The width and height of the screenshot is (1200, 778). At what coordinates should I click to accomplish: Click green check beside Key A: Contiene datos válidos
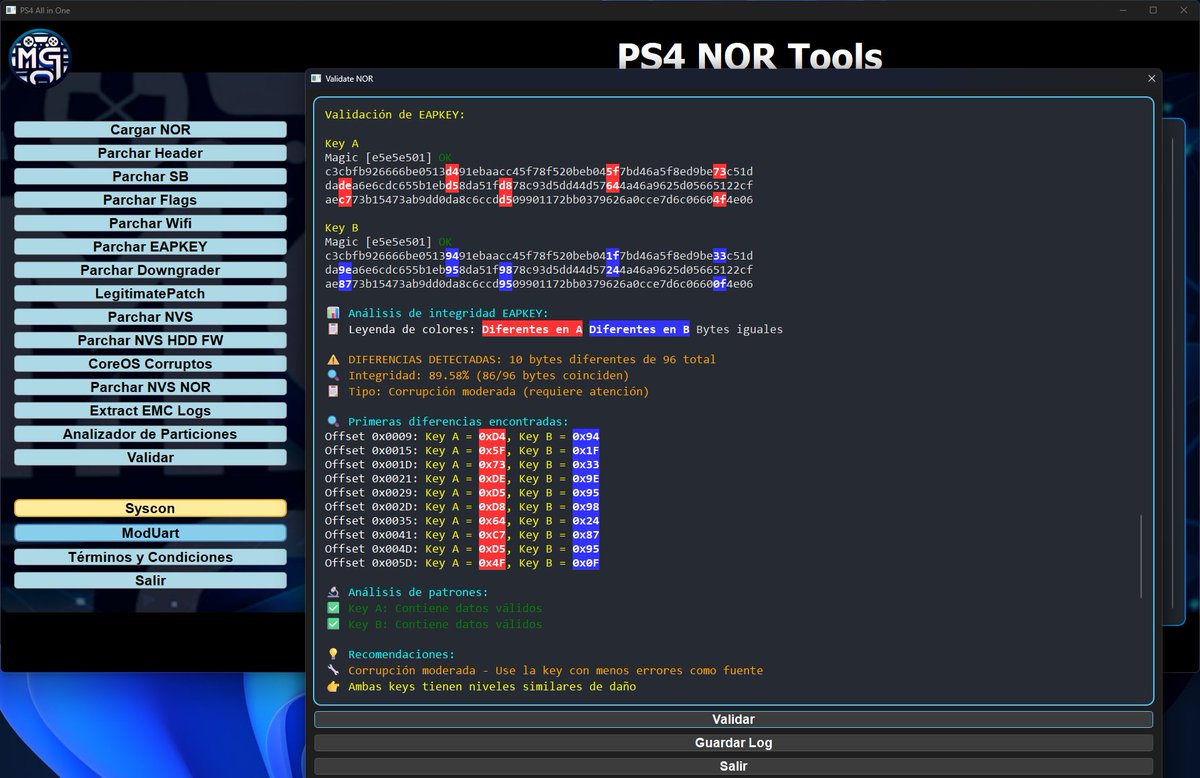point(333,608)
